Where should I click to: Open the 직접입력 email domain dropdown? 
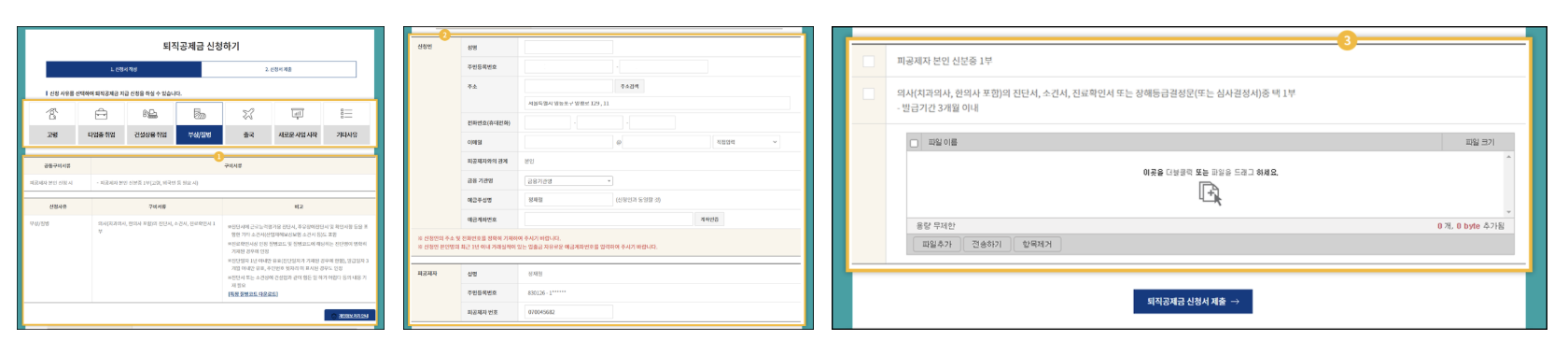click(x=747, y=142)
